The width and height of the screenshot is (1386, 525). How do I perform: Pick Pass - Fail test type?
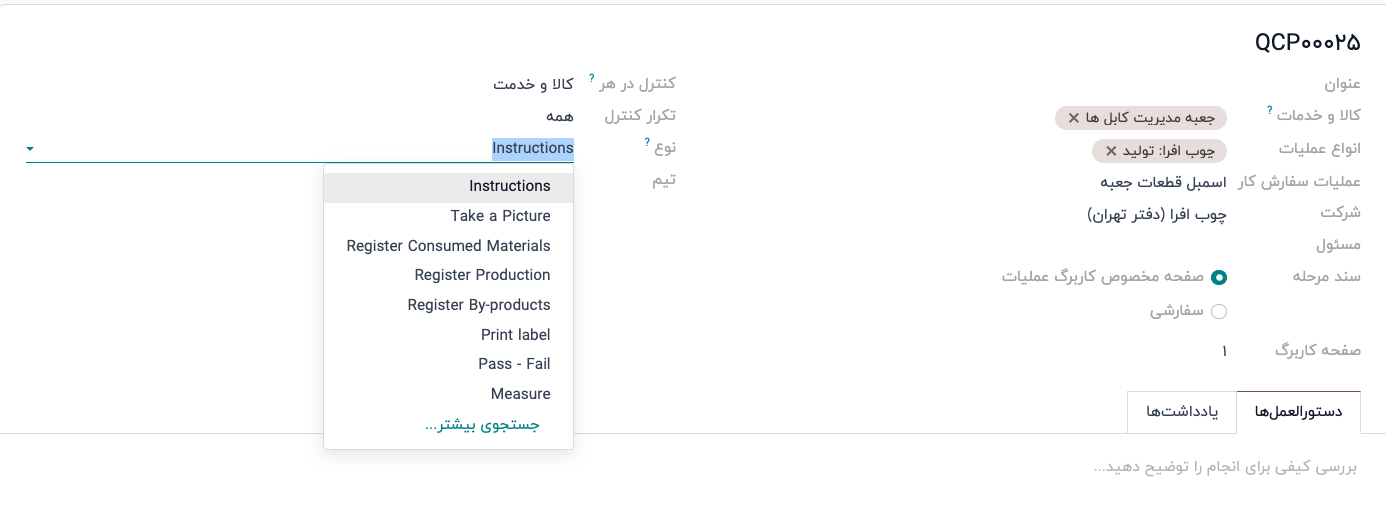pos(514,364)
